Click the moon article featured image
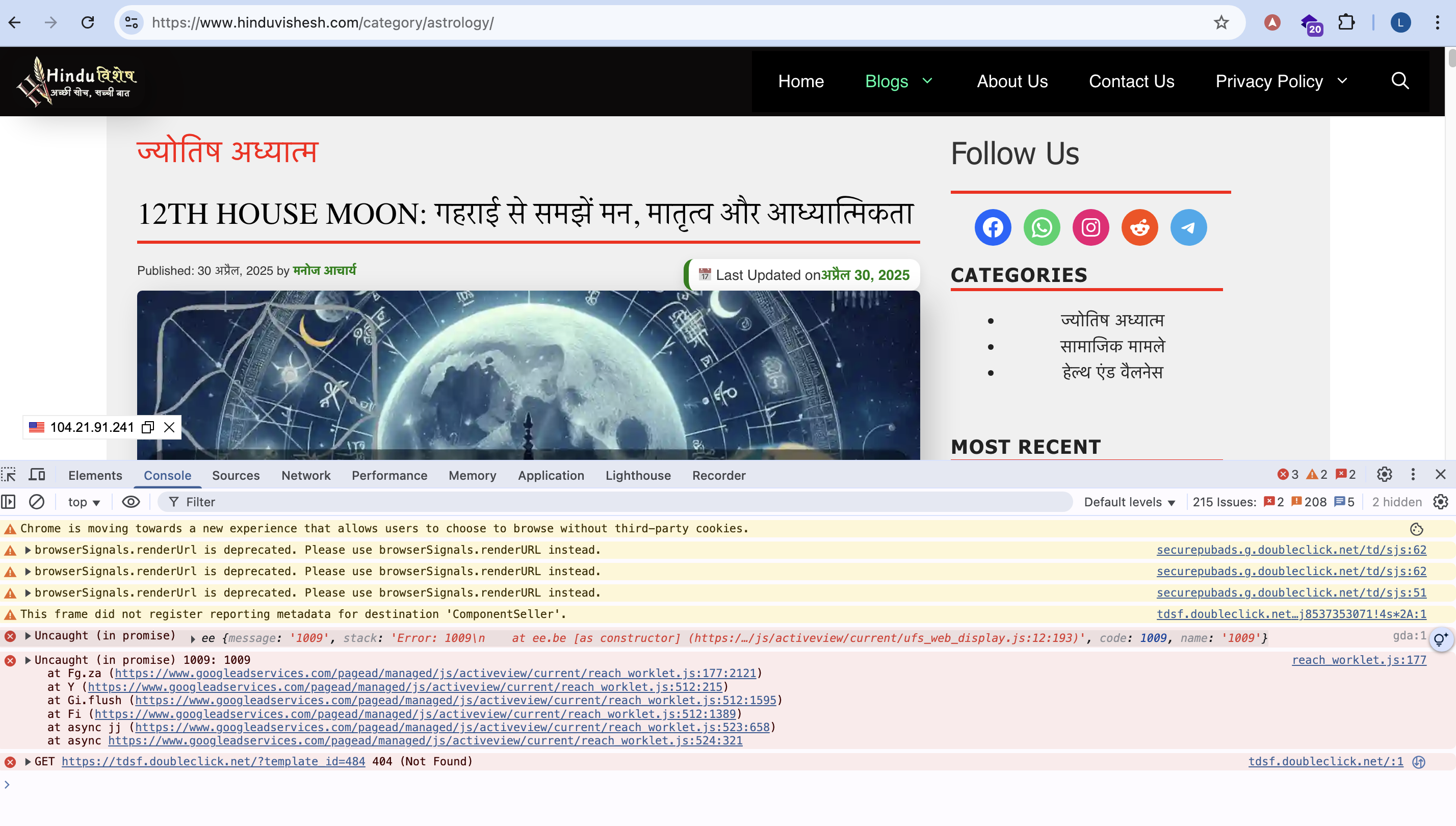1456x826 pixels. 528,374
